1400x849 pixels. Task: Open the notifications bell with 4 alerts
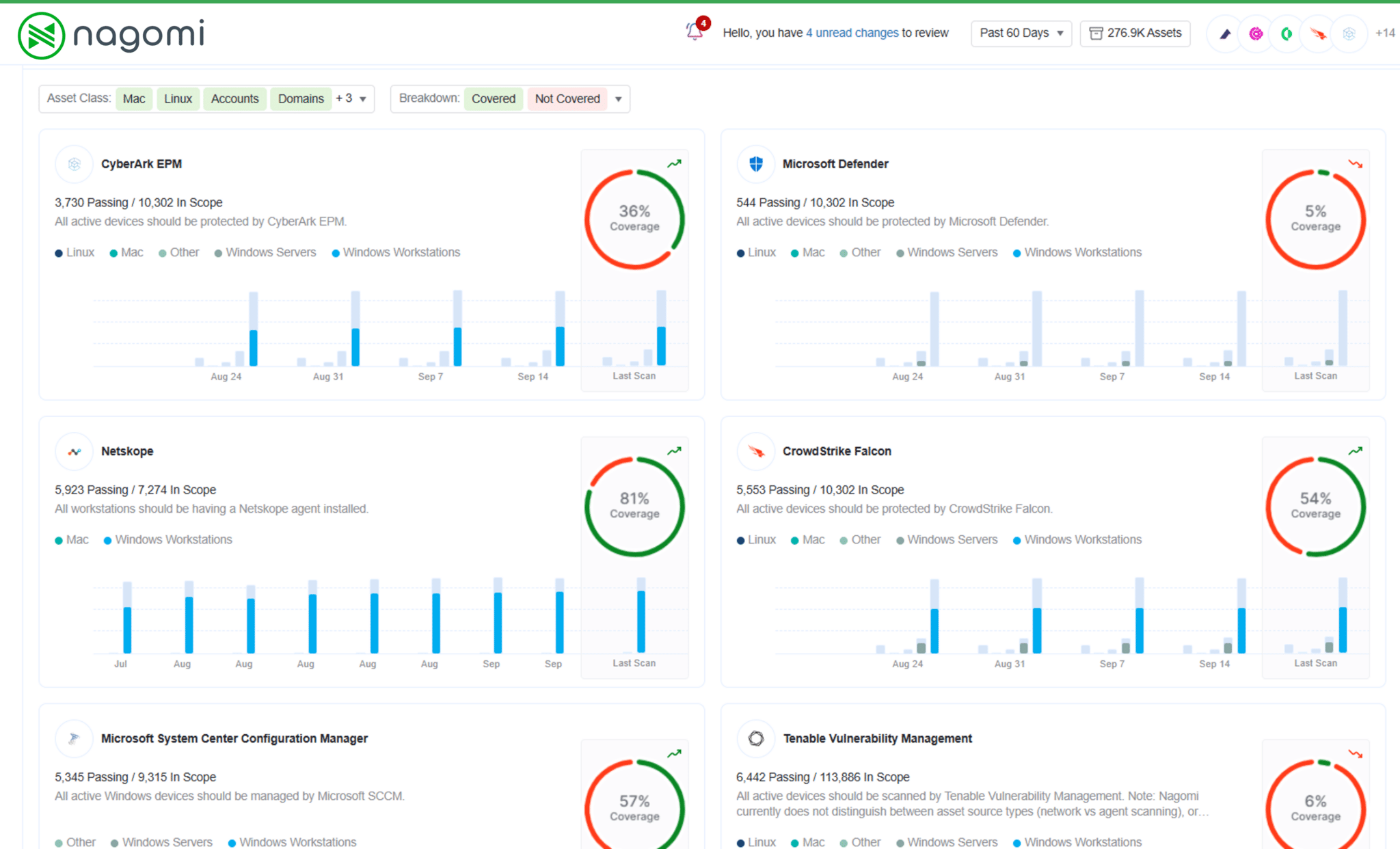692,33
